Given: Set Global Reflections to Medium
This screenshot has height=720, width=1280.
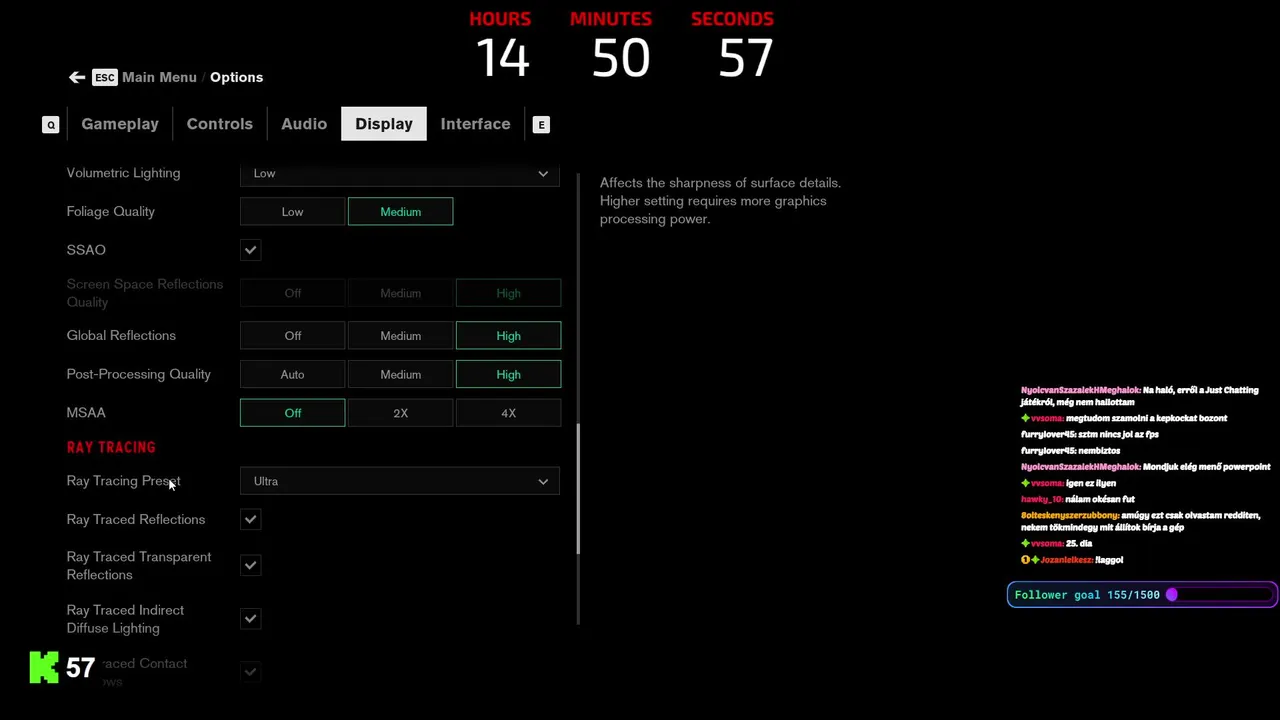Looking at the screenshot, I should [x=400, y=336].
